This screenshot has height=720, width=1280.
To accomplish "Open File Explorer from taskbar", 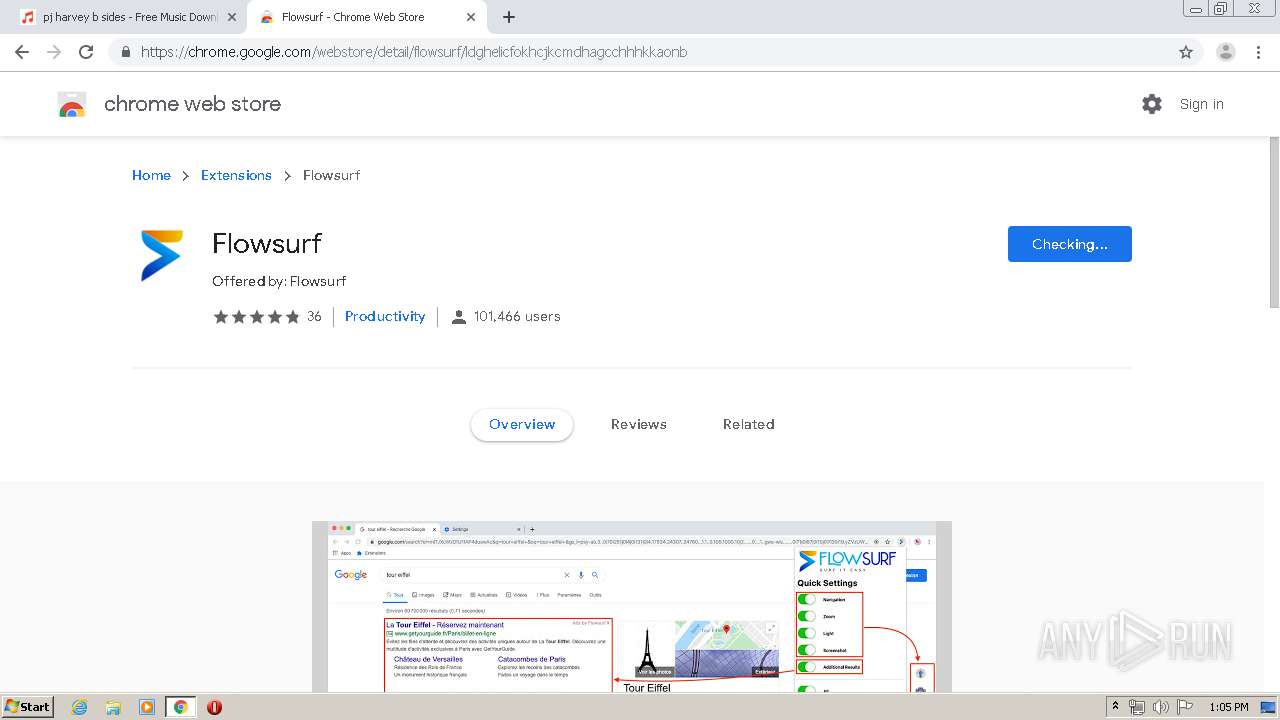I will 113,707.
